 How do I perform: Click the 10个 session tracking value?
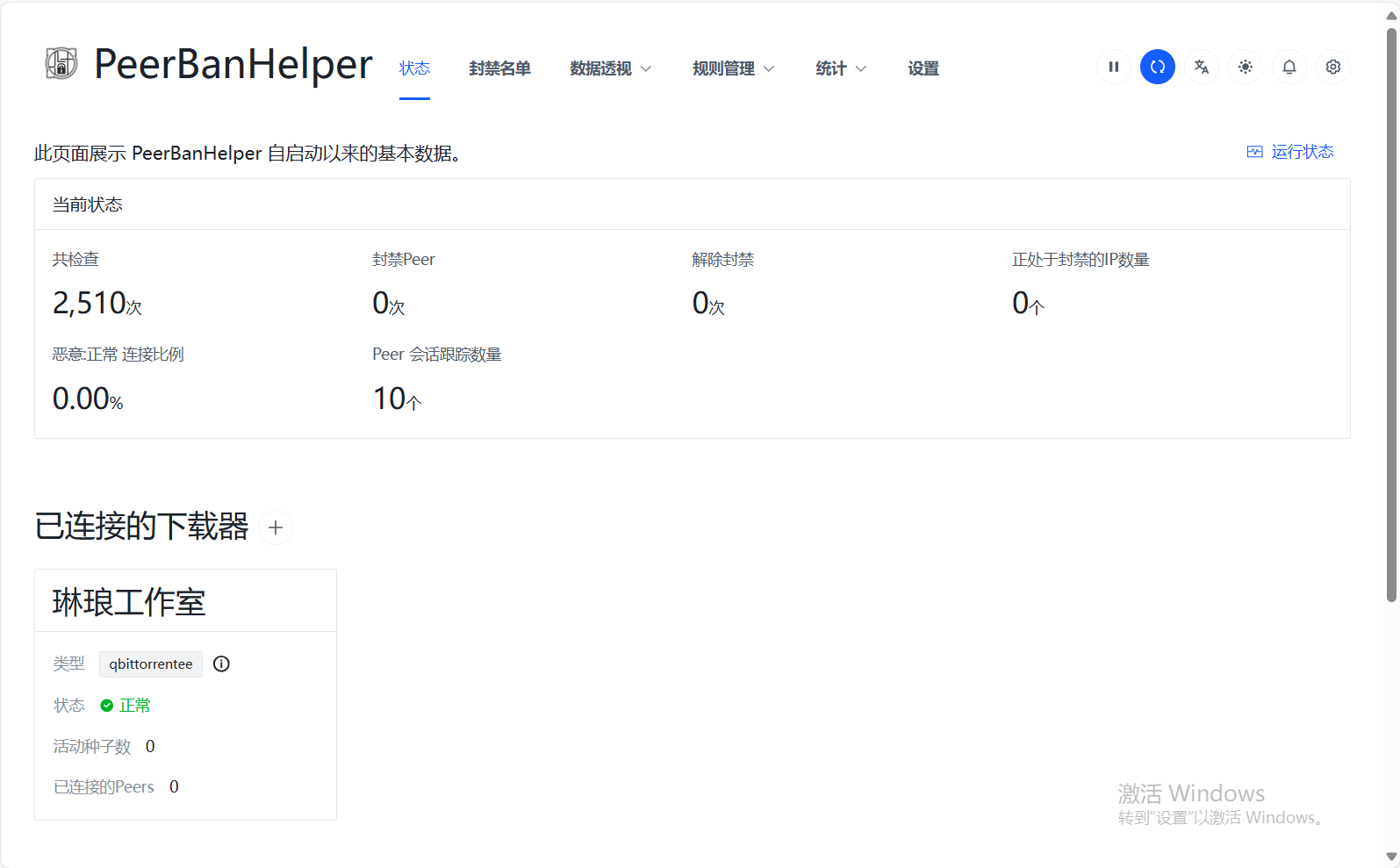pos(398,399)
